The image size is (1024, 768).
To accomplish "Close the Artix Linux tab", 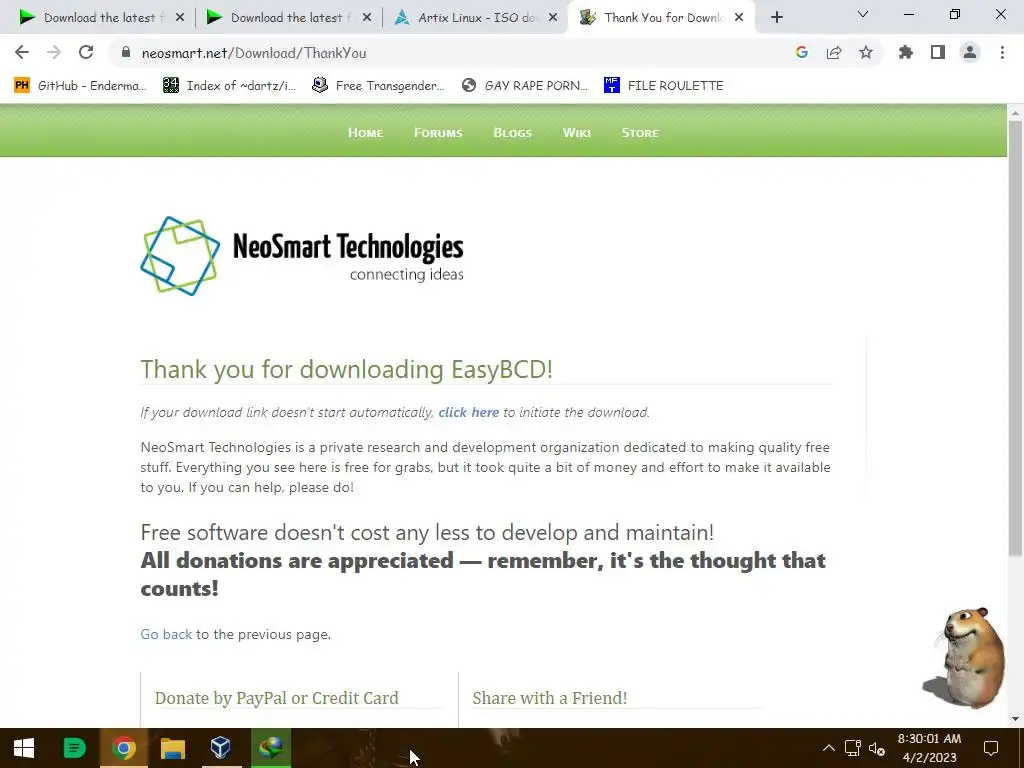I will (553, 18).
